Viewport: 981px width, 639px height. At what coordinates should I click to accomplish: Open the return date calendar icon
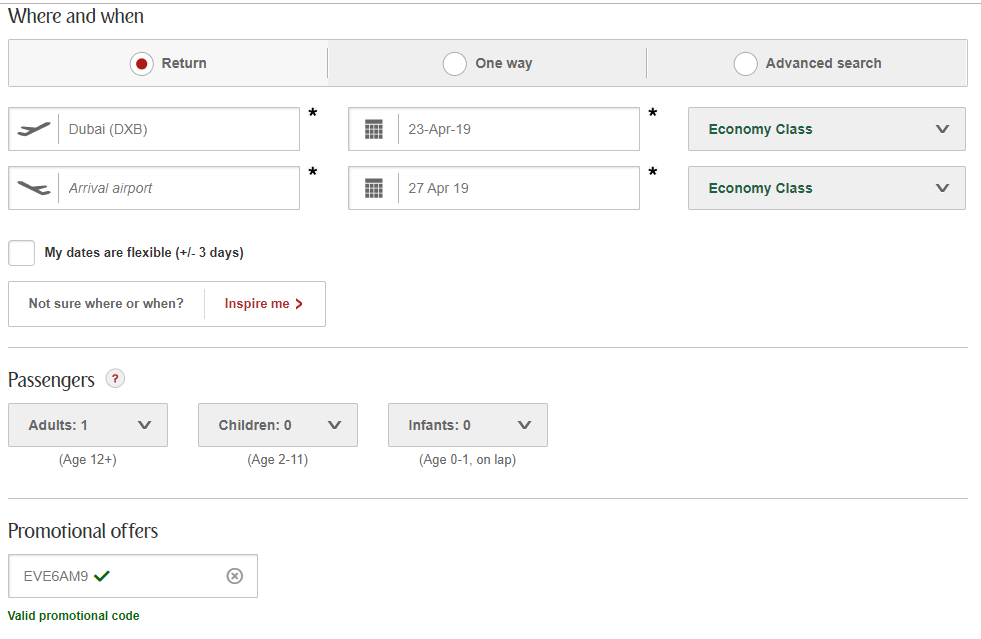tap(374, 188)
